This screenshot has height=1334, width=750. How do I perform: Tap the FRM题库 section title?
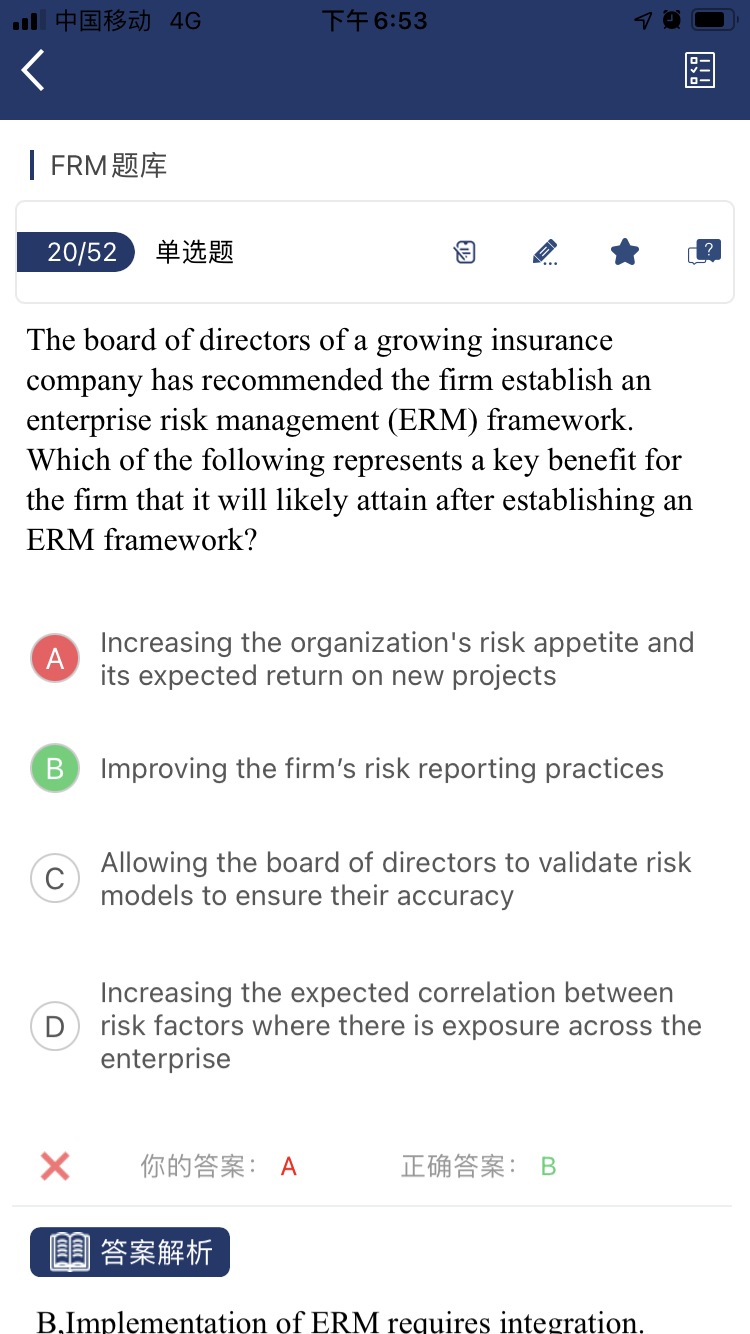[108, 165]
